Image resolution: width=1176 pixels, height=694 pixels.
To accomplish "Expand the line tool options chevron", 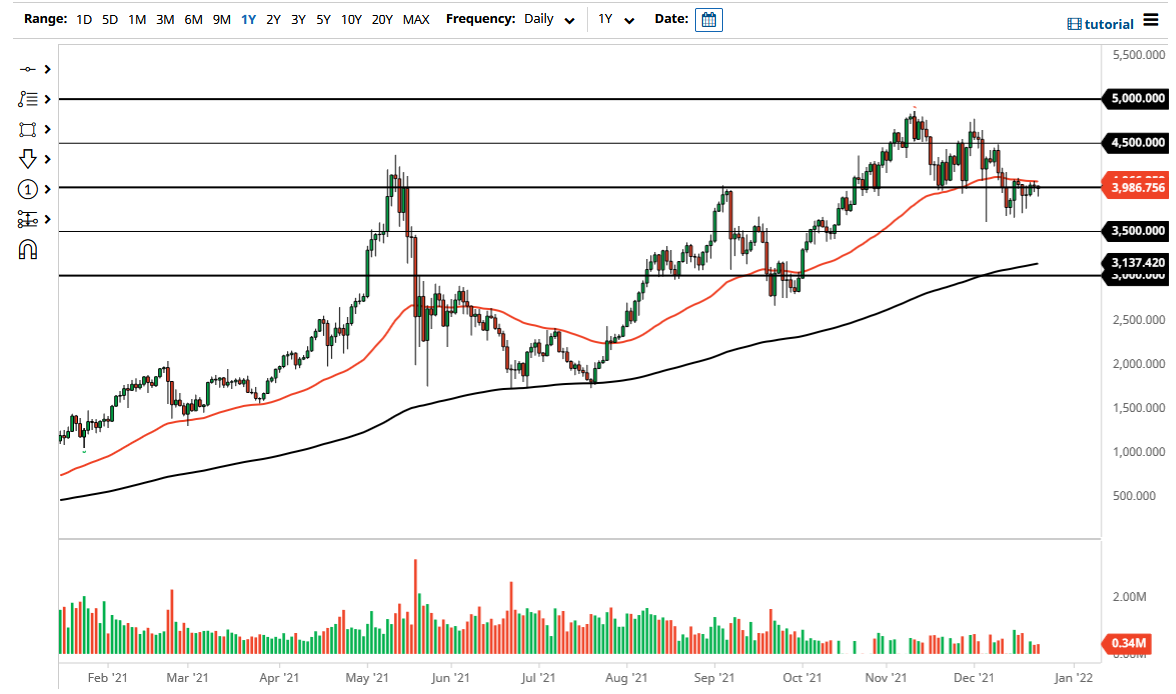I will 47,69.
